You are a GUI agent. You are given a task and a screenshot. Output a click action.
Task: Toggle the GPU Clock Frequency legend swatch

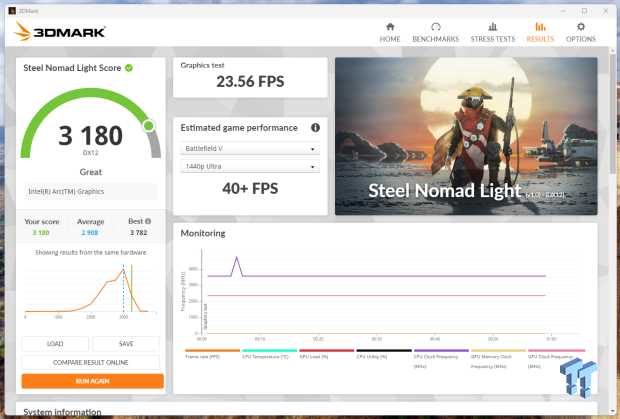(x=556, y=350)
